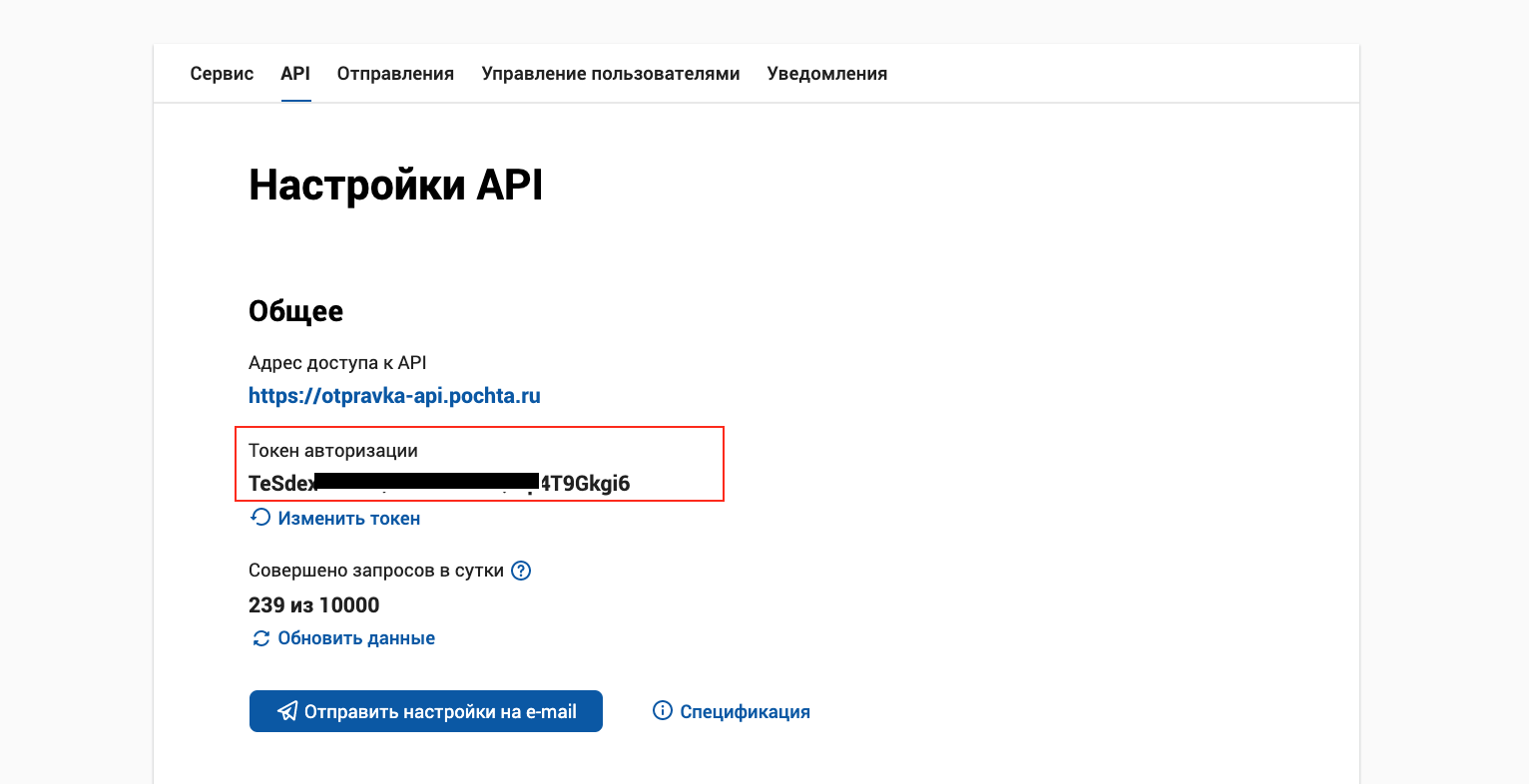Open the Спецификация link text
Viewport: 1529px width, 784px height.
(x=745, y=712)
